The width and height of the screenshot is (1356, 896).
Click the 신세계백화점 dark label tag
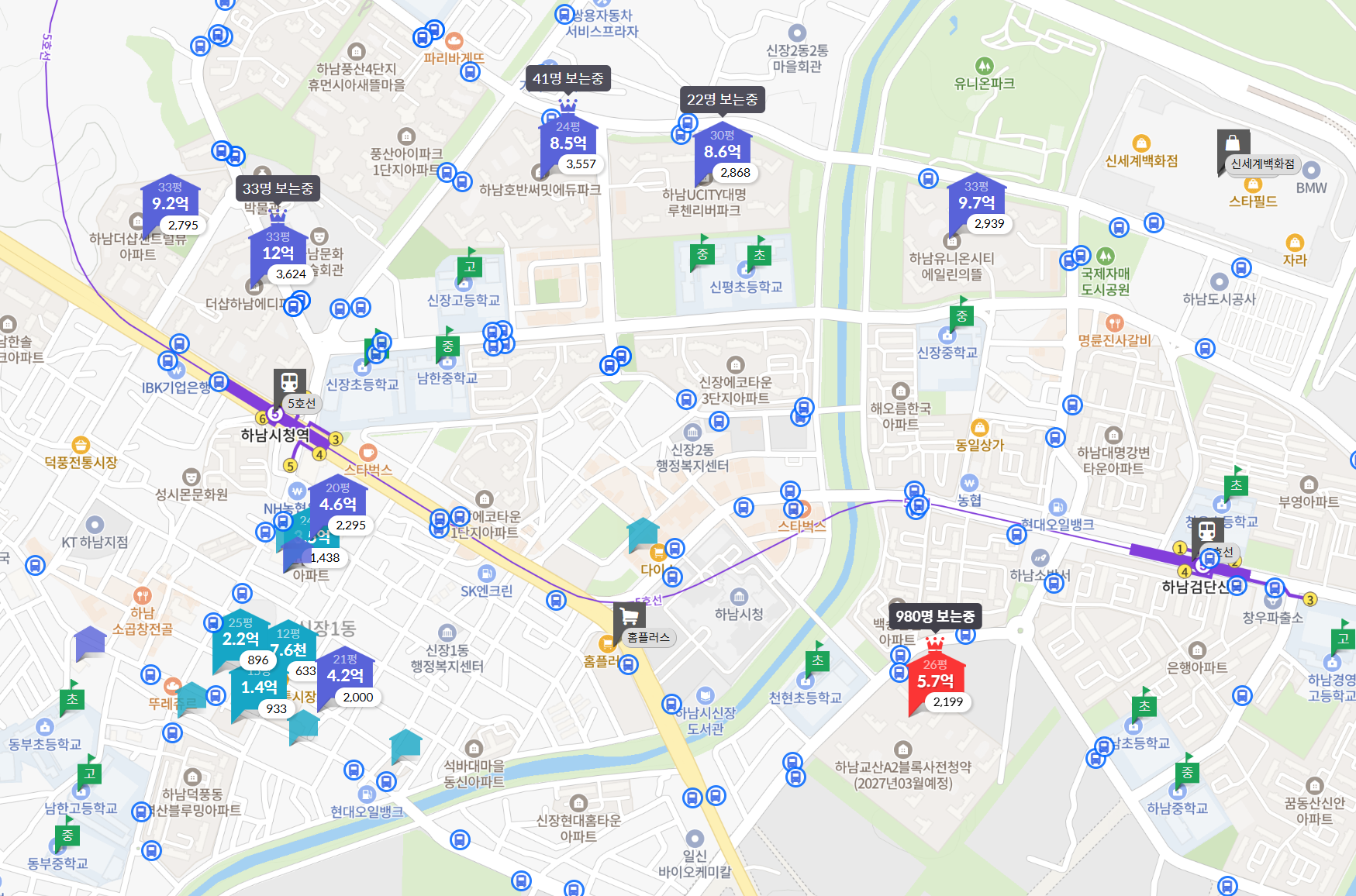(1263, 164)
